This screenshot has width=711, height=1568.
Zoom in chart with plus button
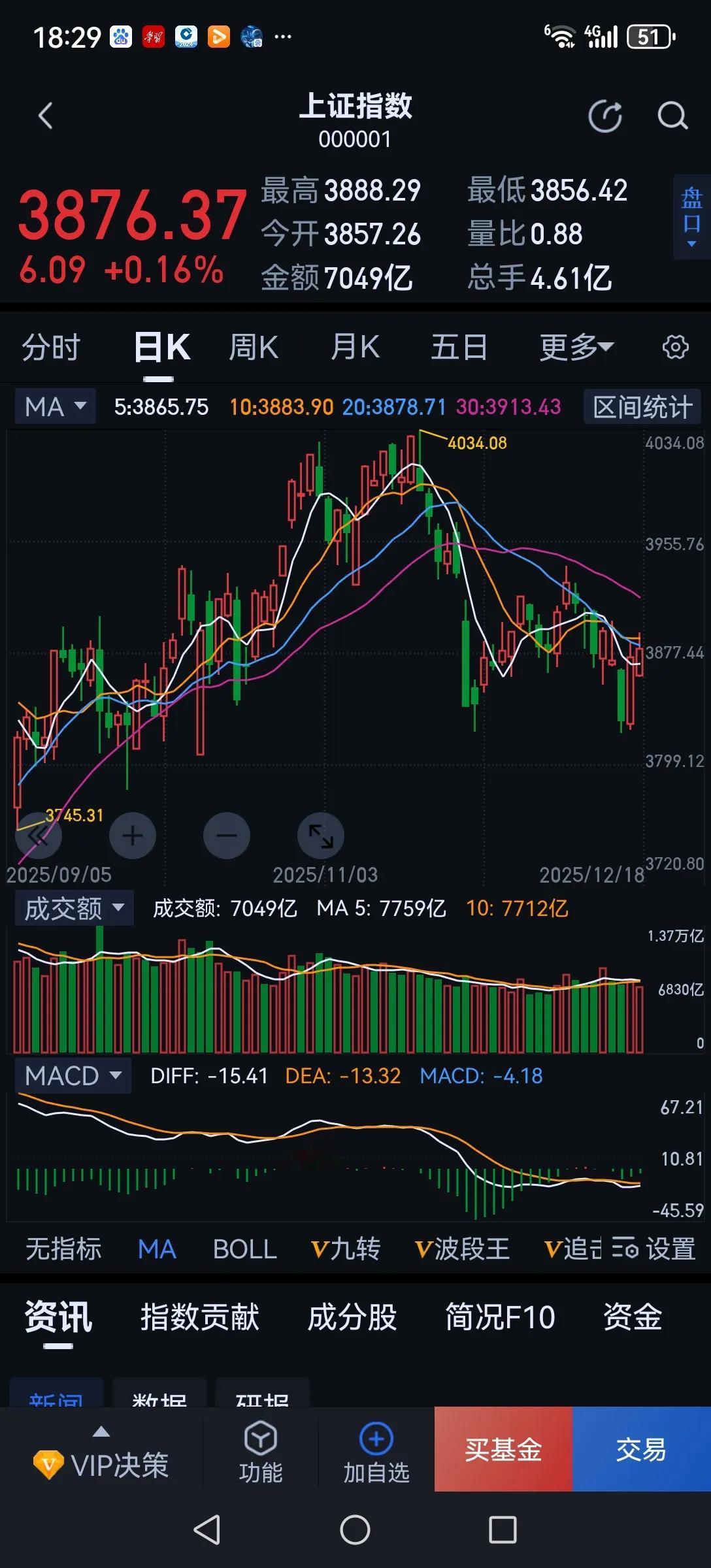[x=133, y=835]
